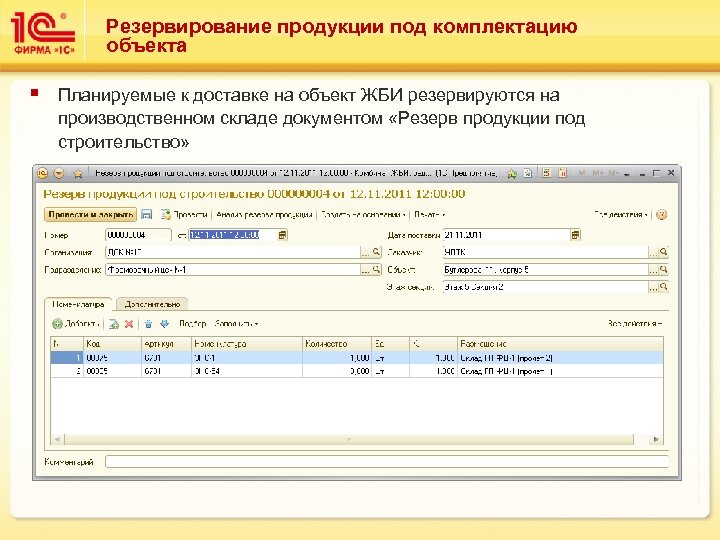
Task: Open the Все действия menu in document toolbar
Action: (x=621, y=214)
